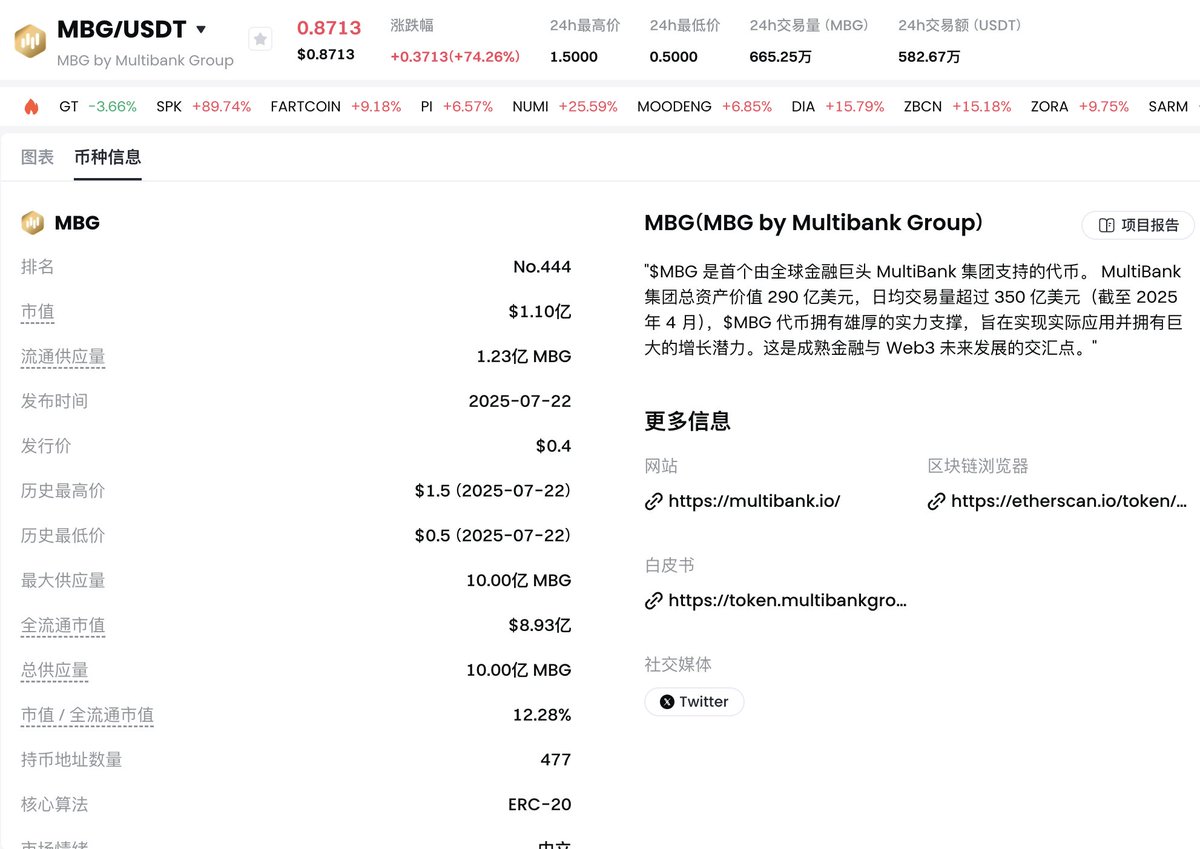Image resolution: width=1200 pixels, height=849 pixels.
Task: Click the X logo in Twitter button
Action: [x=667, y=701]
